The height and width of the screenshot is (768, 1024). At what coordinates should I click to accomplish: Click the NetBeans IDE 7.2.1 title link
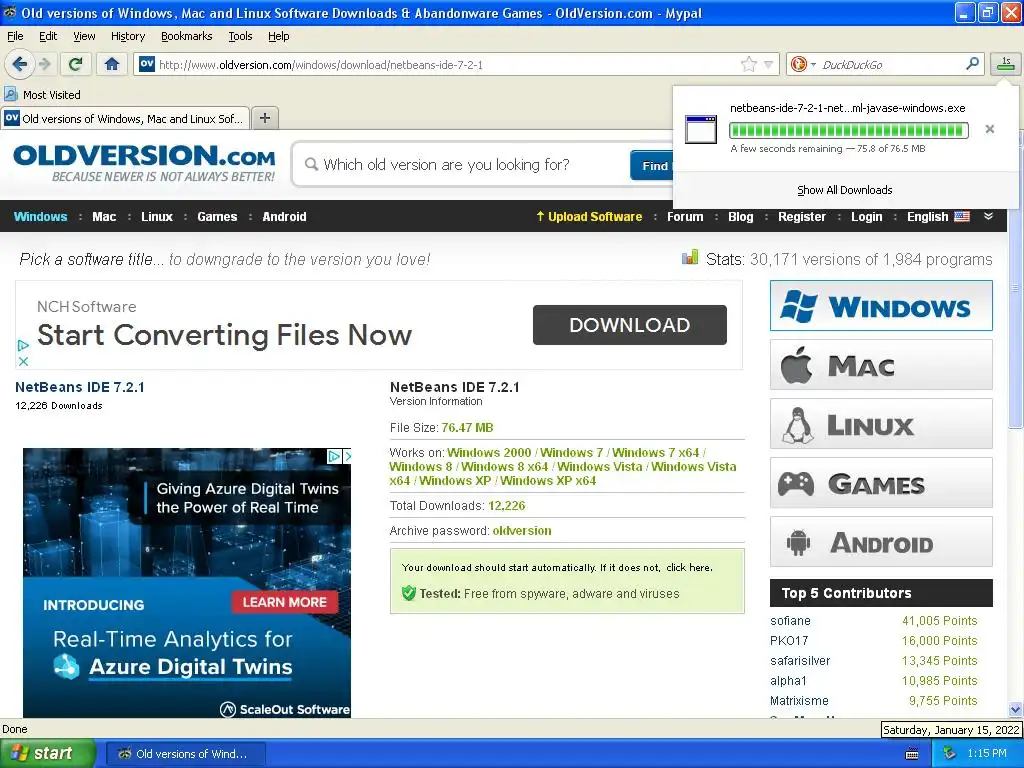80,387
